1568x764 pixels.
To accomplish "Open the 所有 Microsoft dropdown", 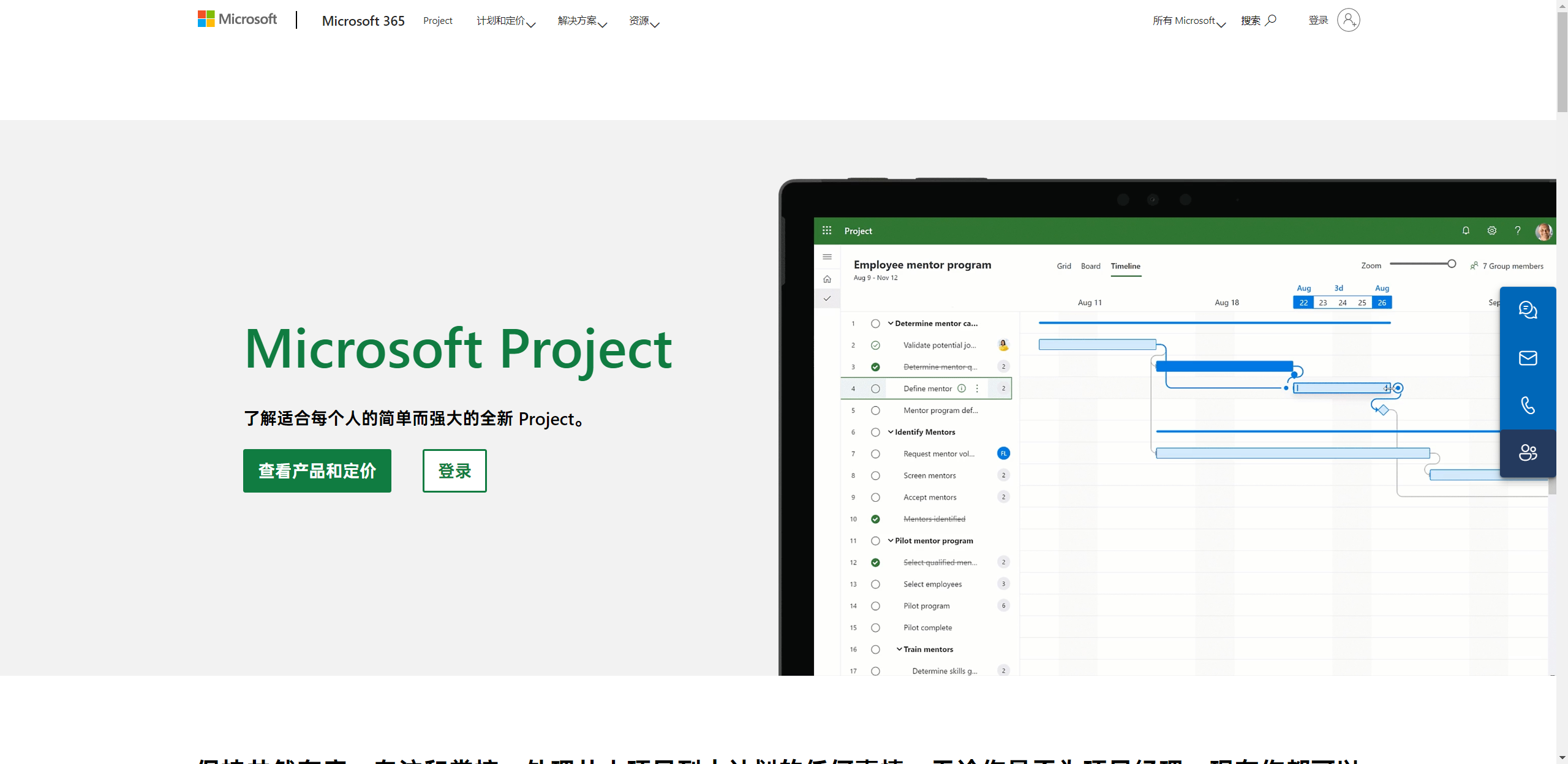I will [1189, 21].
